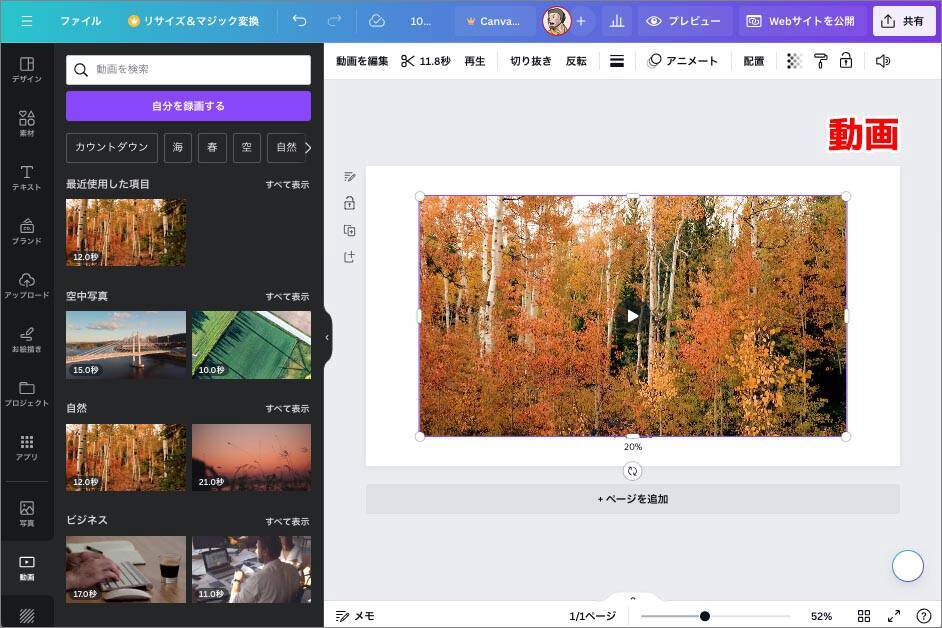Collapse the side panel with arrow handle

click(x=327, y=338)
